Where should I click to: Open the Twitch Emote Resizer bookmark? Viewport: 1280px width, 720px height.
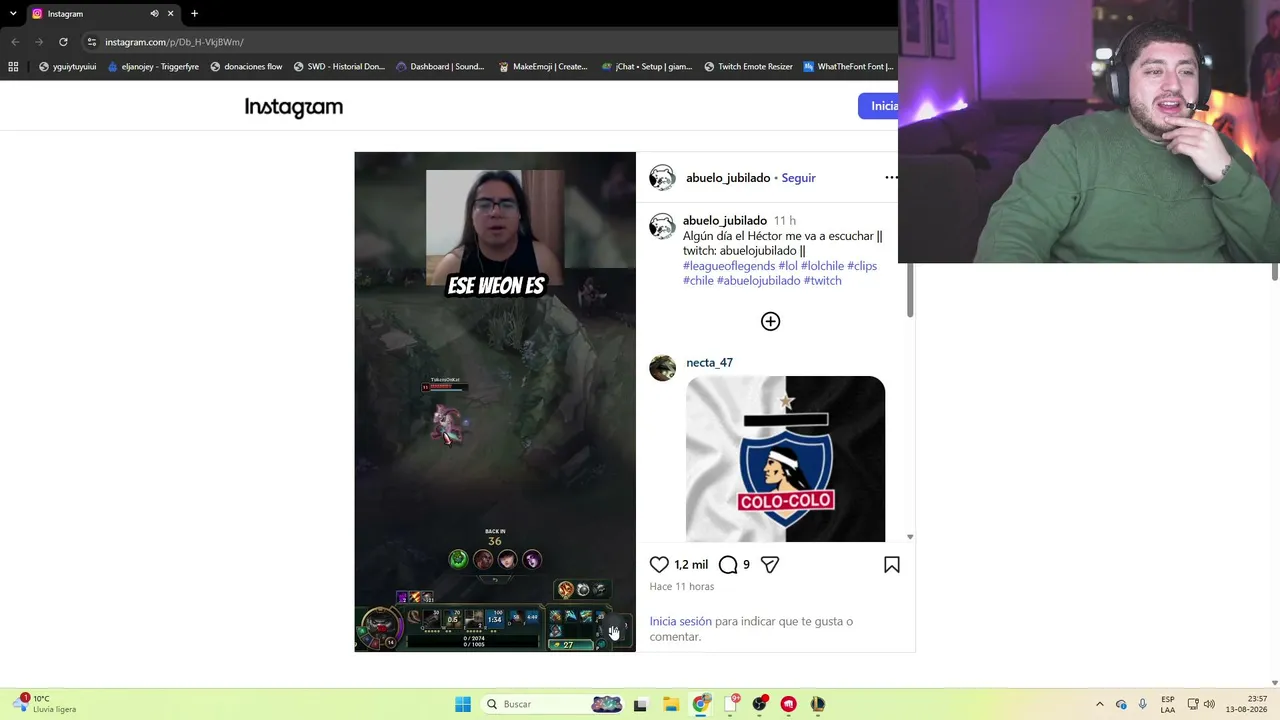[748, 67]
